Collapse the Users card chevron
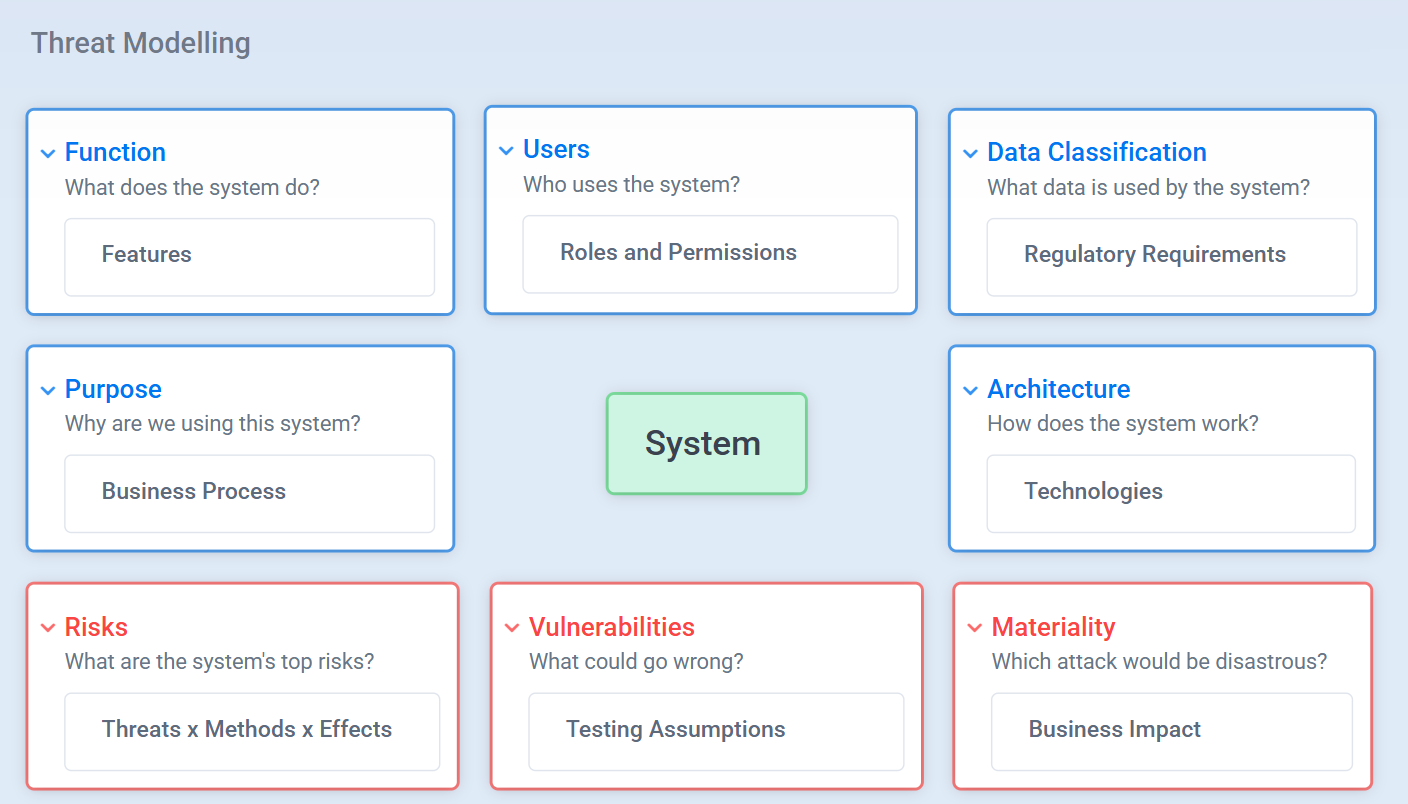Screen dimensions: 1408x804 [x=506, y=150]
